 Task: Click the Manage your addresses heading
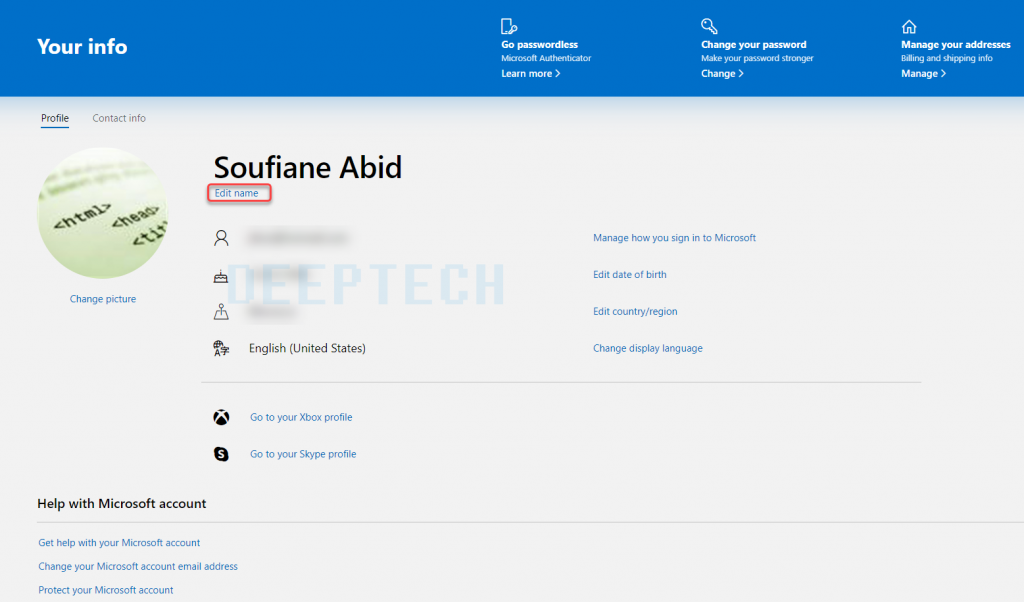click(956, 44)
